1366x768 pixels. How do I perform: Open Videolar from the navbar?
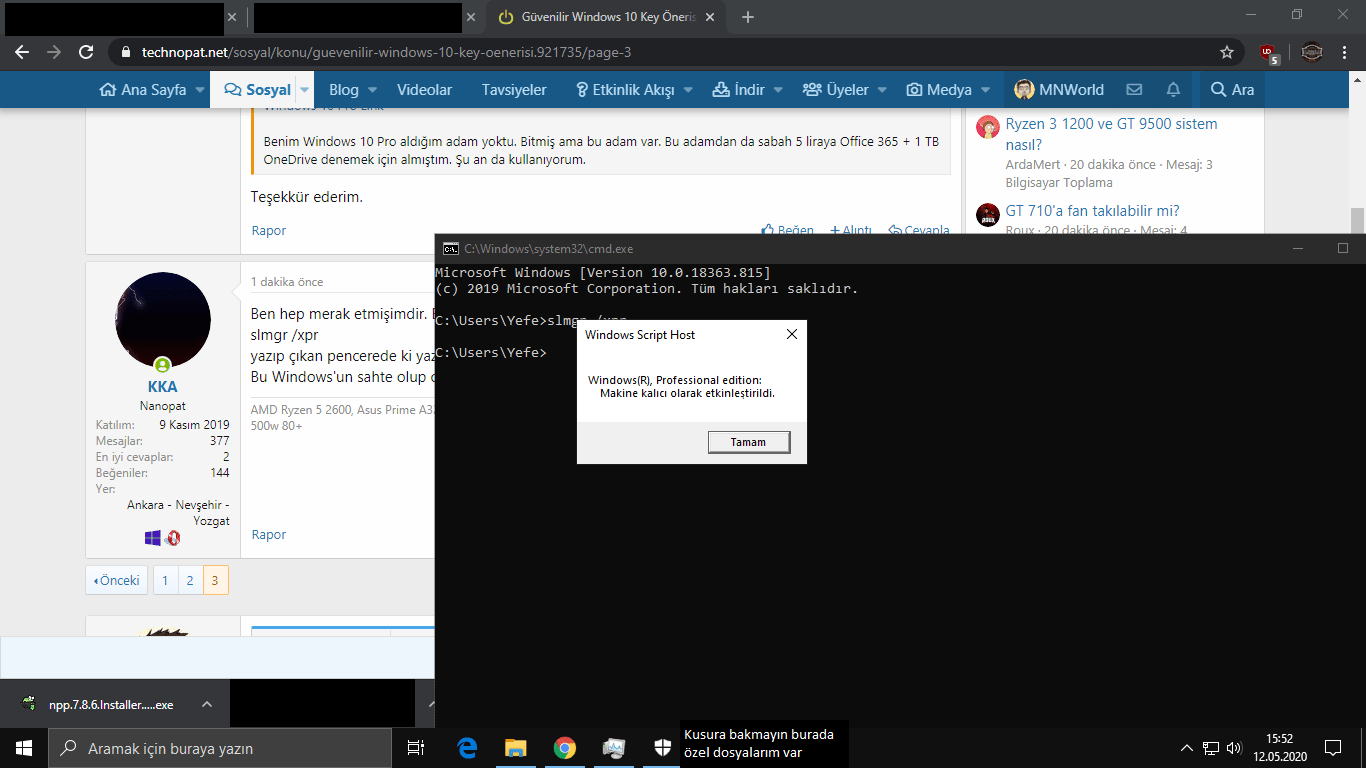click(x=424, y=89)
